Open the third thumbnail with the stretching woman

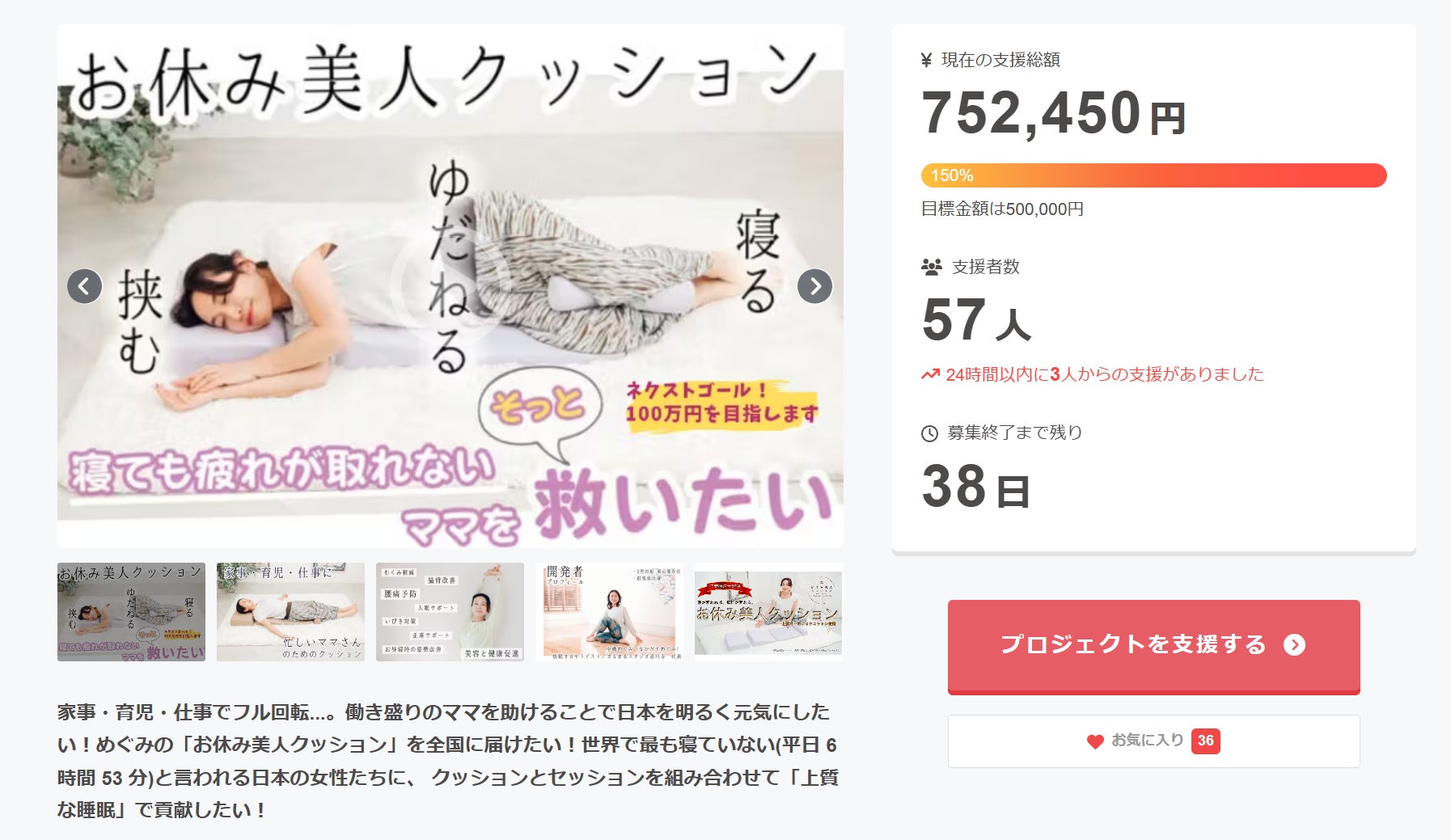(450, 612)
